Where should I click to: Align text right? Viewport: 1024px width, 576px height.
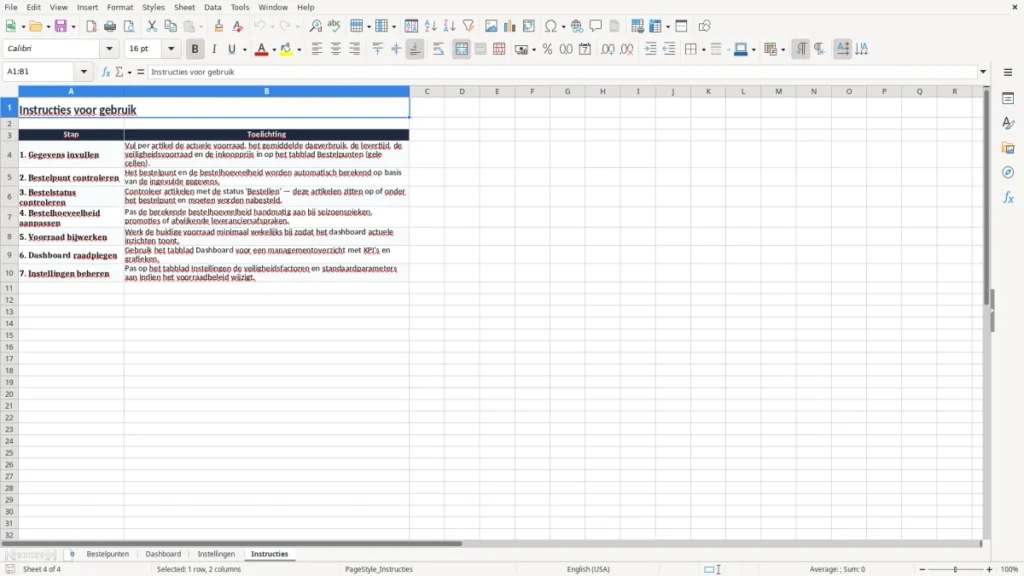pos(355,49)
